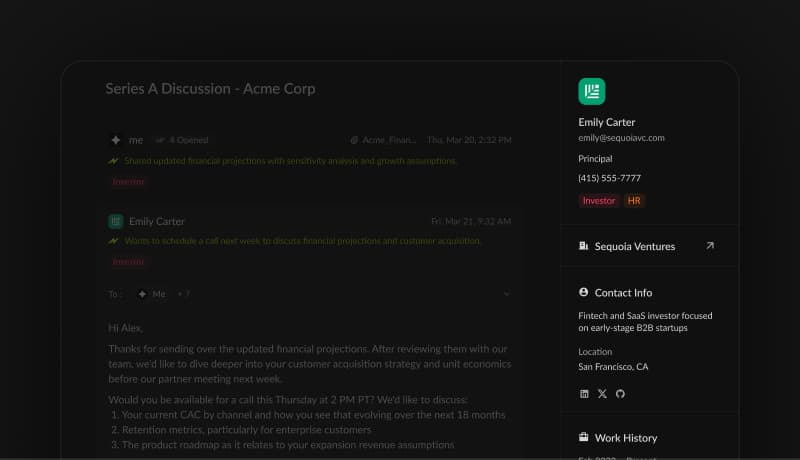Open the Sequoia Ventures company section
The width and height of the screenshot is (800, 460).
[649, 246]
